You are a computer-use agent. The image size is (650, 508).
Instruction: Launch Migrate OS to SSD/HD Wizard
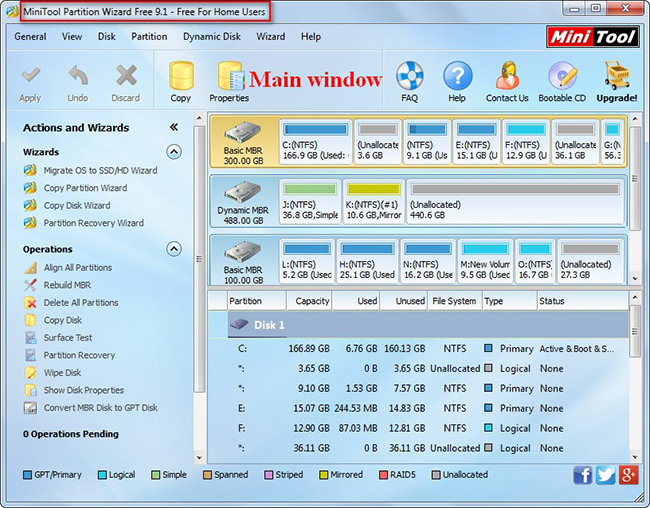coord(100,170)
